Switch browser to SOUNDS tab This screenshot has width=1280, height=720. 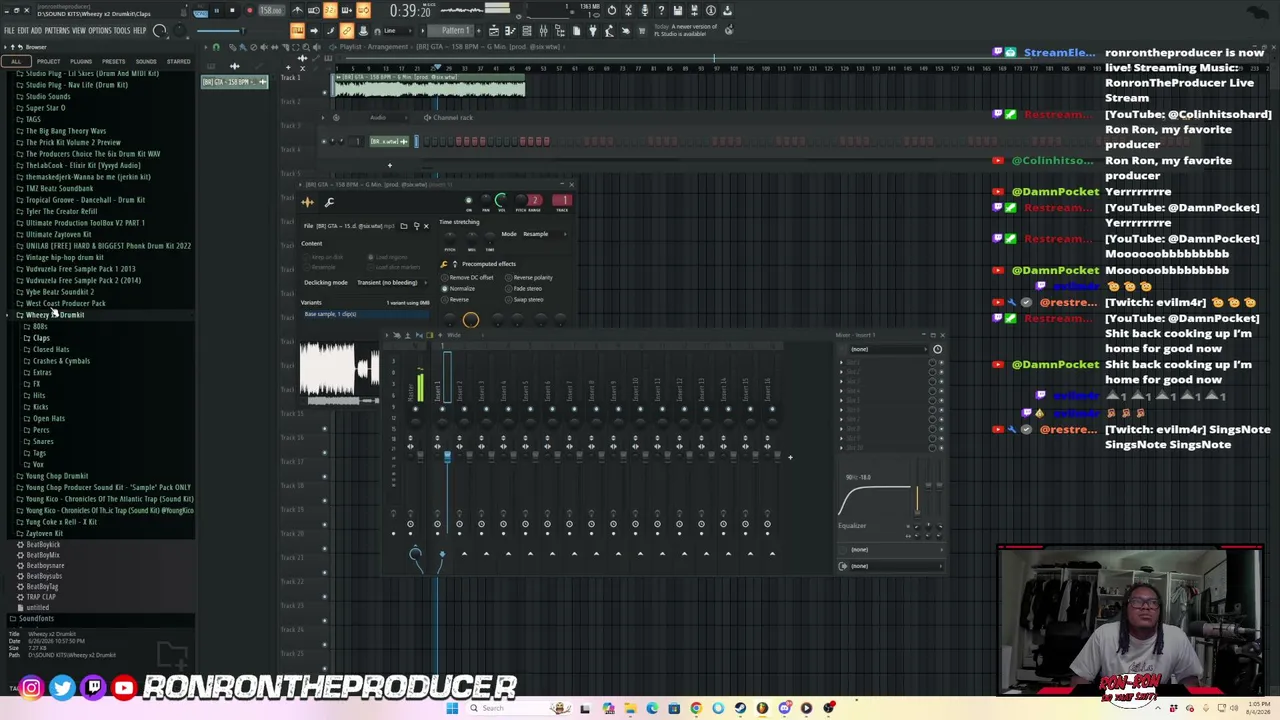click(x=146, y=61)
